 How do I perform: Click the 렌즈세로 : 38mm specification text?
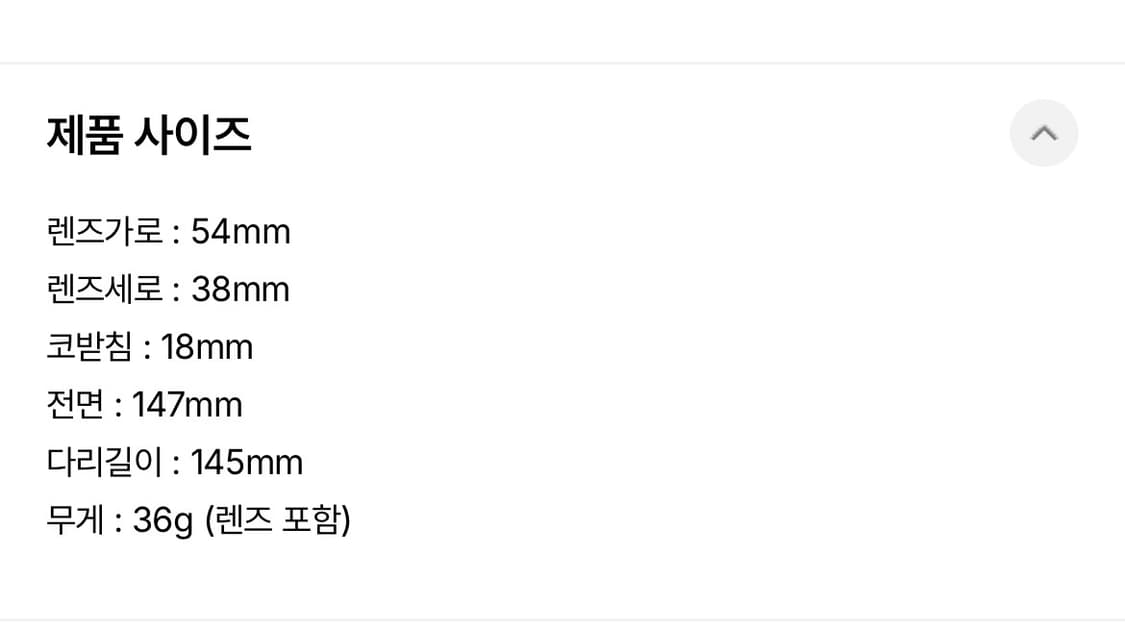tap(167, 289)
